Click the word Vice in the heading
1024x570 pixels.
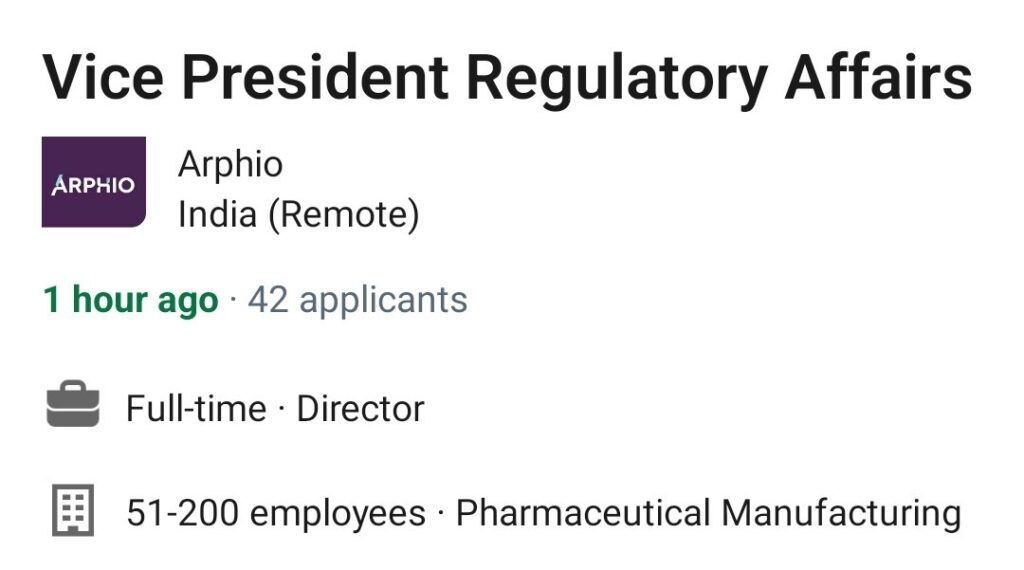click(x=103, y=77)
